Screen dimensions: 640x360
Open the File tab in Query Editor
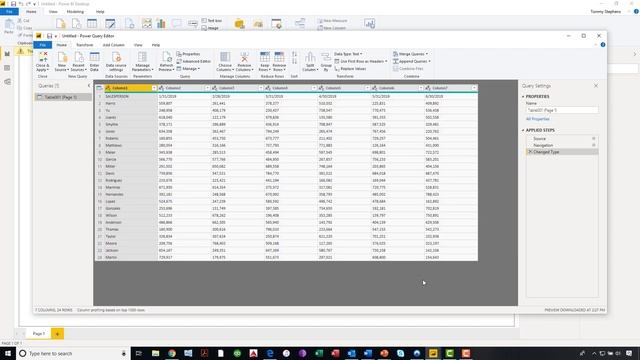42,45
